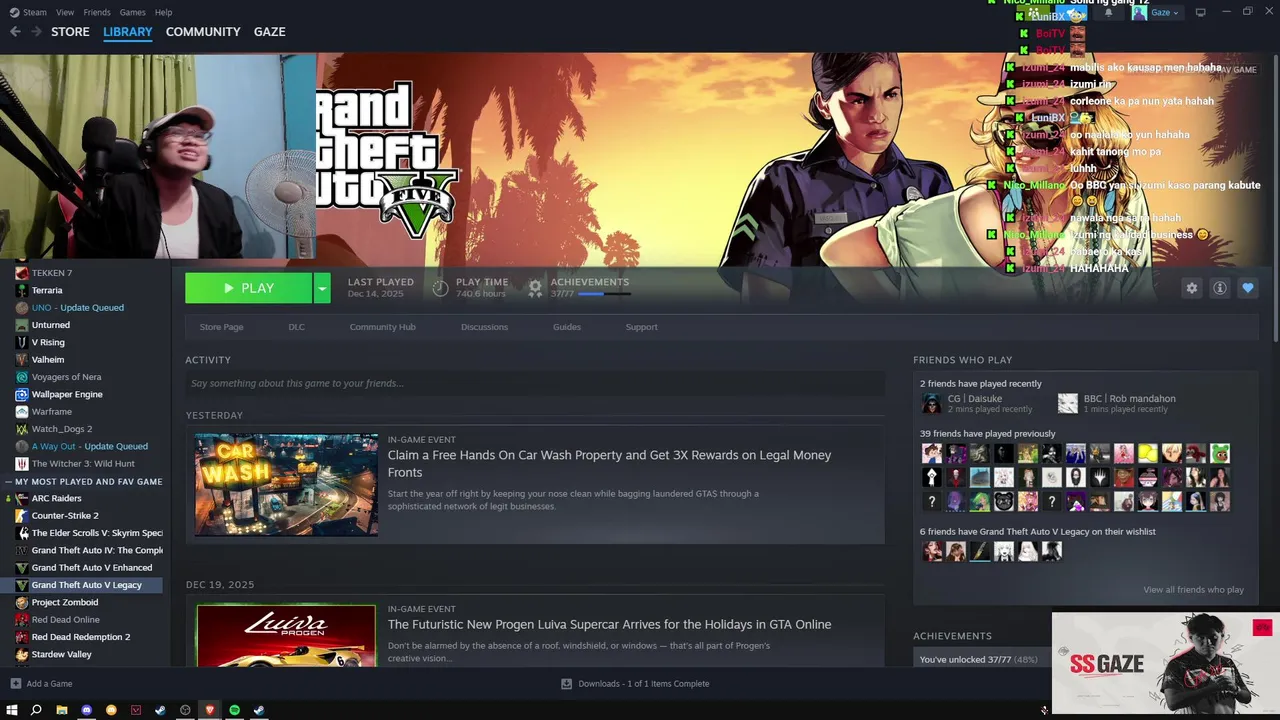Select the Terraria icon in the sidebar
The width and height of the screenshot is (1280, 720).
click(x=22, y=290)
